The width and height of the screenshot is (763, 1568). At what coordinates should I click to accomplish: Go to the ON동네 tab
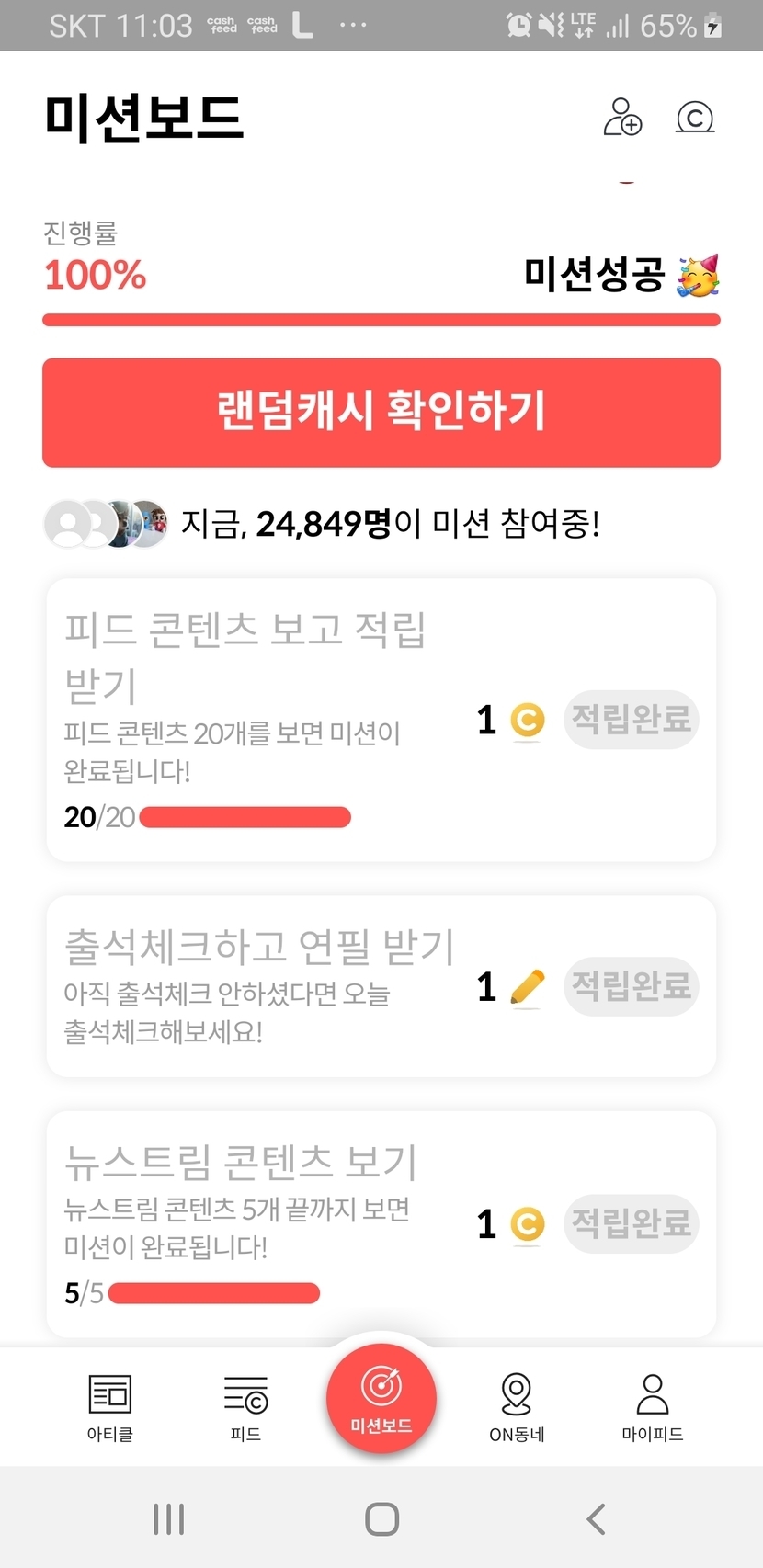517,1407
